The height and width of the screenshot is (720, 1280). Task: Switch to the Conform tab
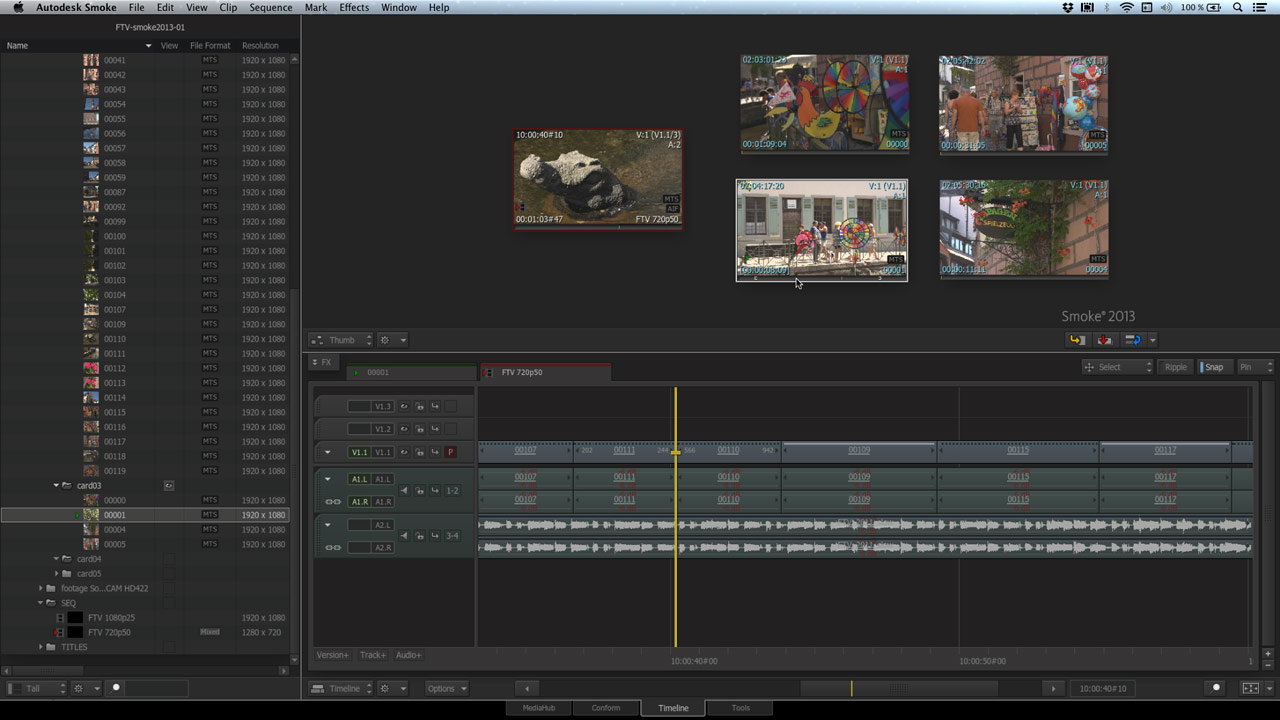coord(606,708)
